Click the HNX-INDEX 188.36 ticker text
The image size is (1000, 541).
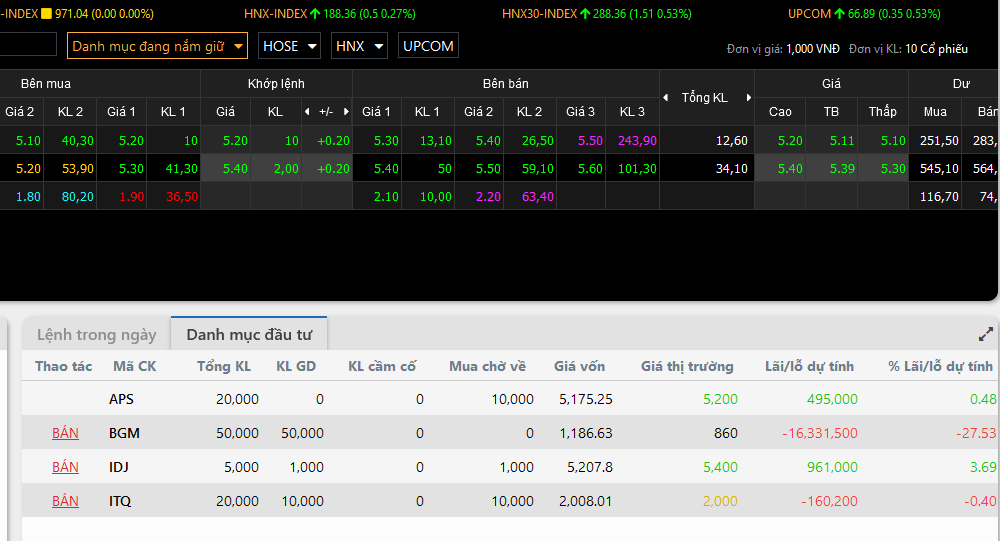point(330,13)
